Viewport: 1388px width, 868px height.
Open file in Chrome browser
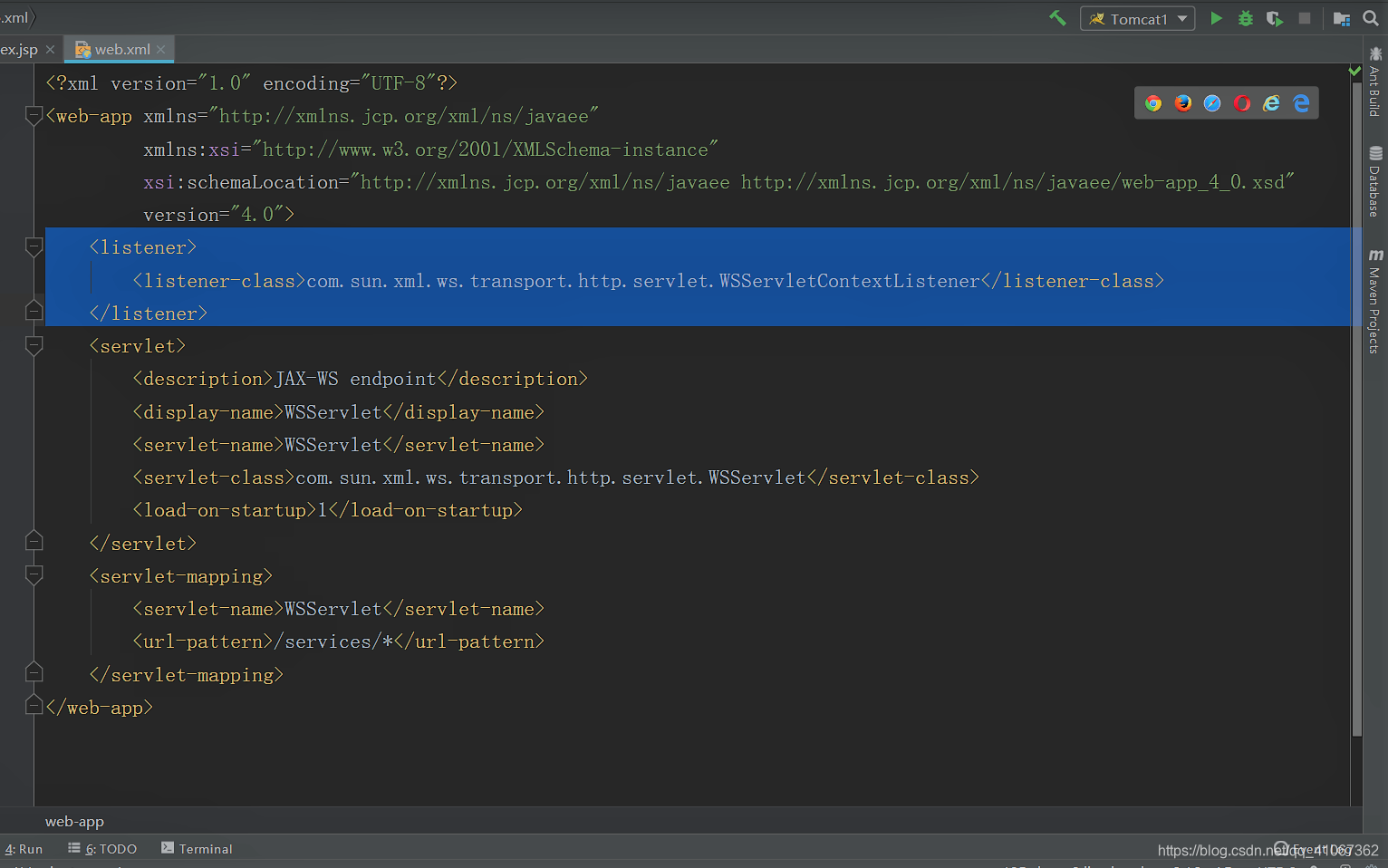pyautogui.click(x=1153, y=103)
